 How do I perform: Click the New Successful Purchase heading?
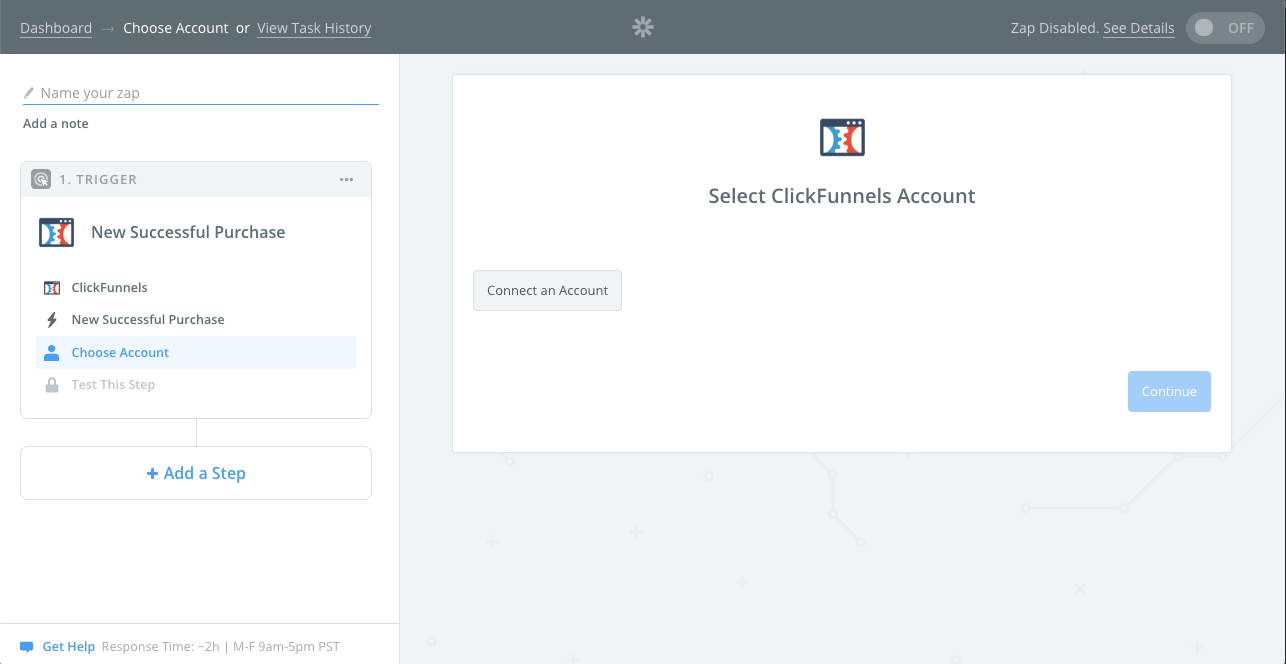[x=188, y=232]
